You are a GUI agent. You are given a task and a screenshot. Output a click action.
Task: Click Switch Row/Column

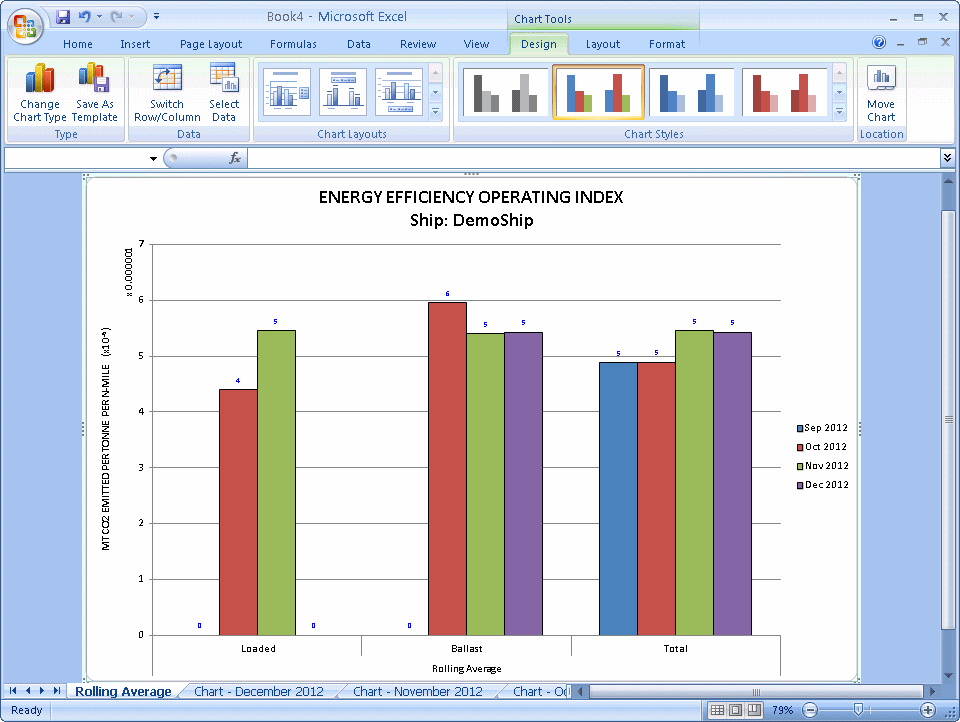pos(167,92)
